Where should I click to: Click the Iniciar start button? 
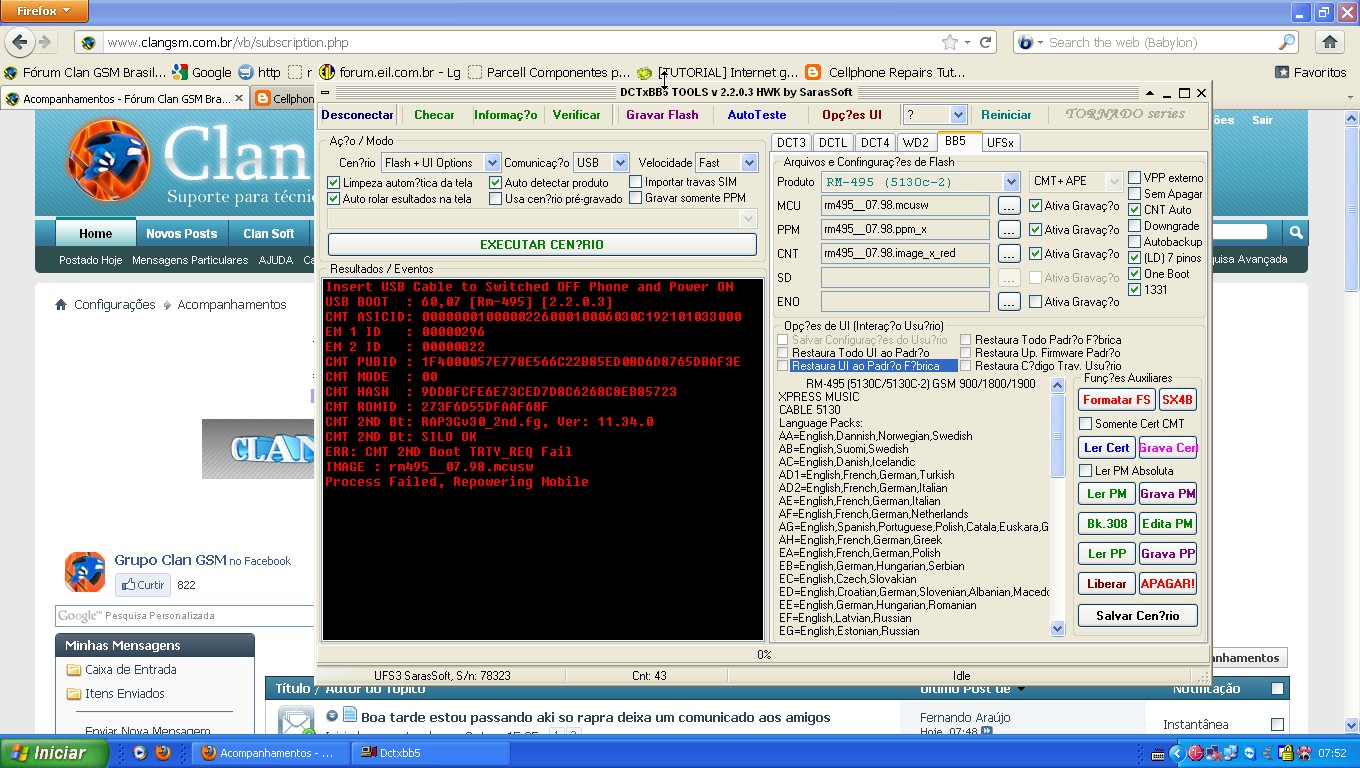tap(54, 753)
